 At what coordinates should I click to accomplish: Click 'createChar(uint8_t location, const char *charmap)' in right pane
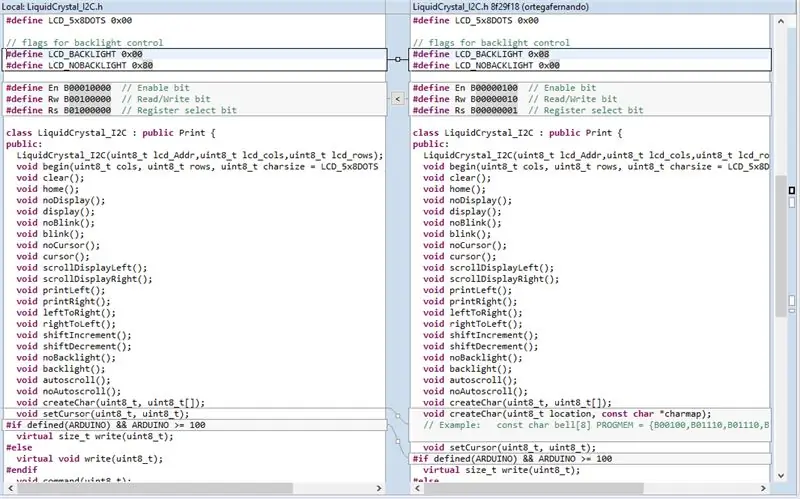pyautogui.click(x=567, y=413)
